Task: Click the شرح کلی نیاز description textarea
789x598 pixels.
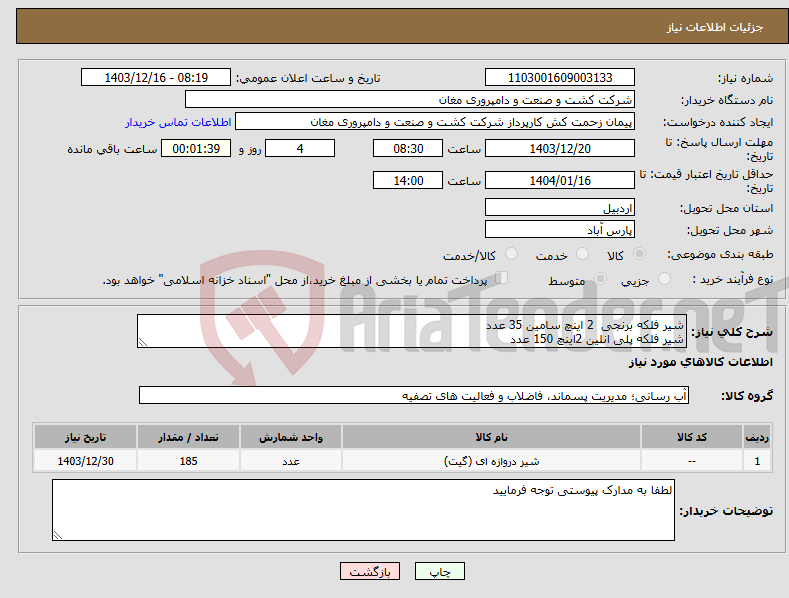Action: [x=412, y=331]
